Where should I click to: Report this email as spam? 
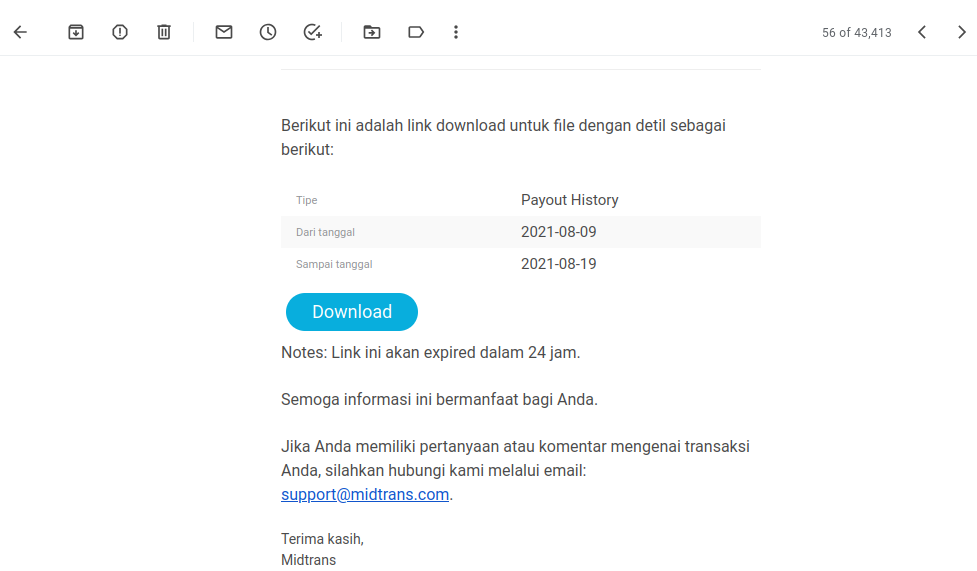120,32
